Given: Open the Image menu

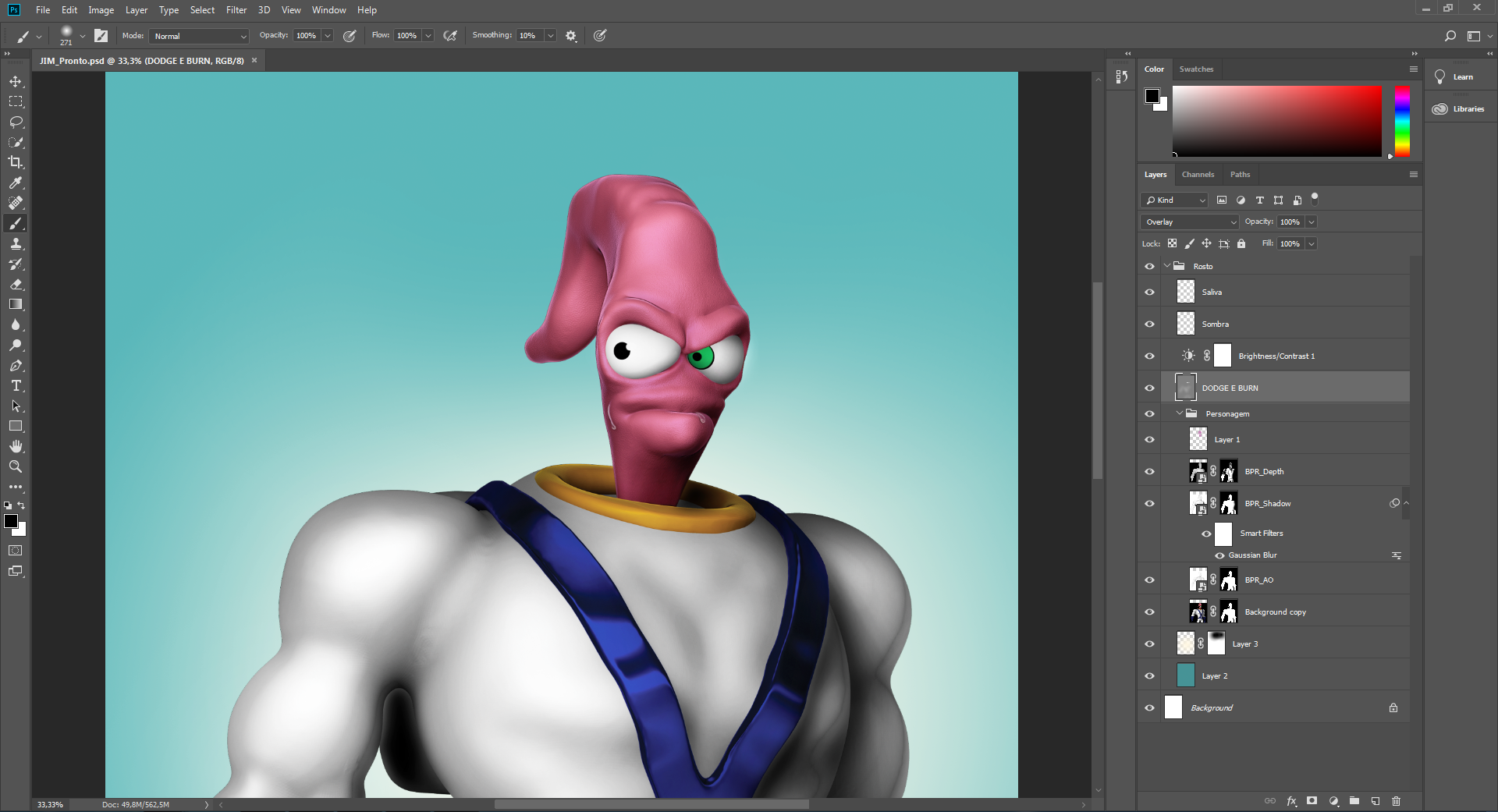Looking at the screenshot, I should click(101, 10).
